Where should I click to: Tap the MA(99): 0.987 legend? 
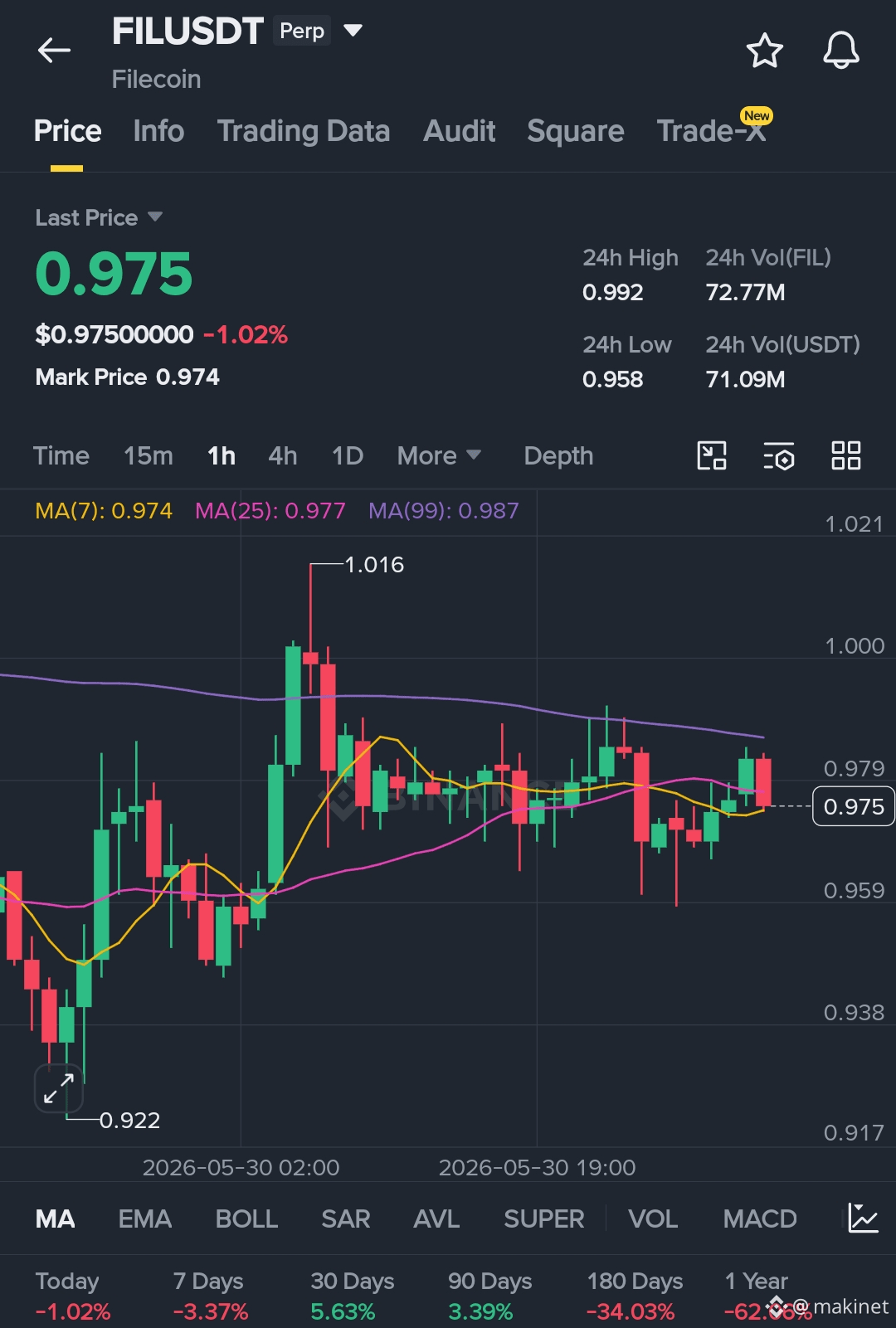coord(443,510)
